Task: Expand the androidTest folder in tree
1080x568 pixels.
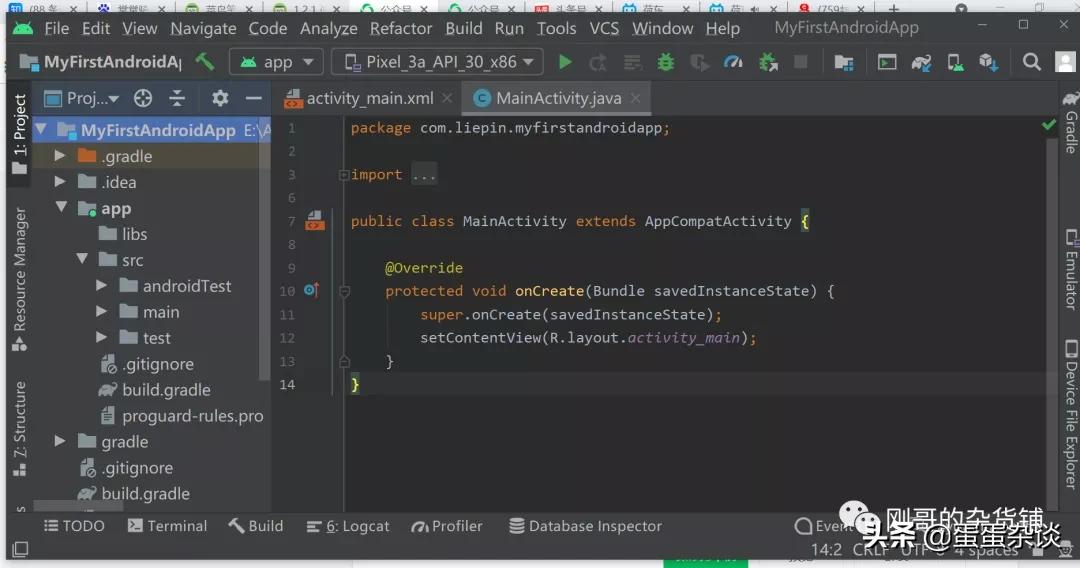Action: click(102, 286)
